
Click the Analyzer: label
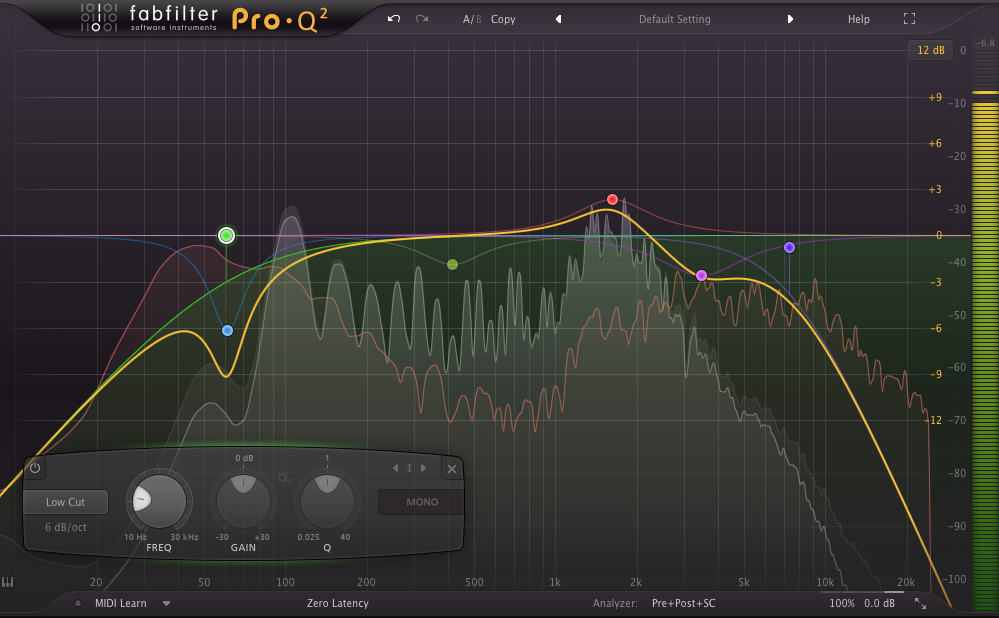[x=615, y=603]
